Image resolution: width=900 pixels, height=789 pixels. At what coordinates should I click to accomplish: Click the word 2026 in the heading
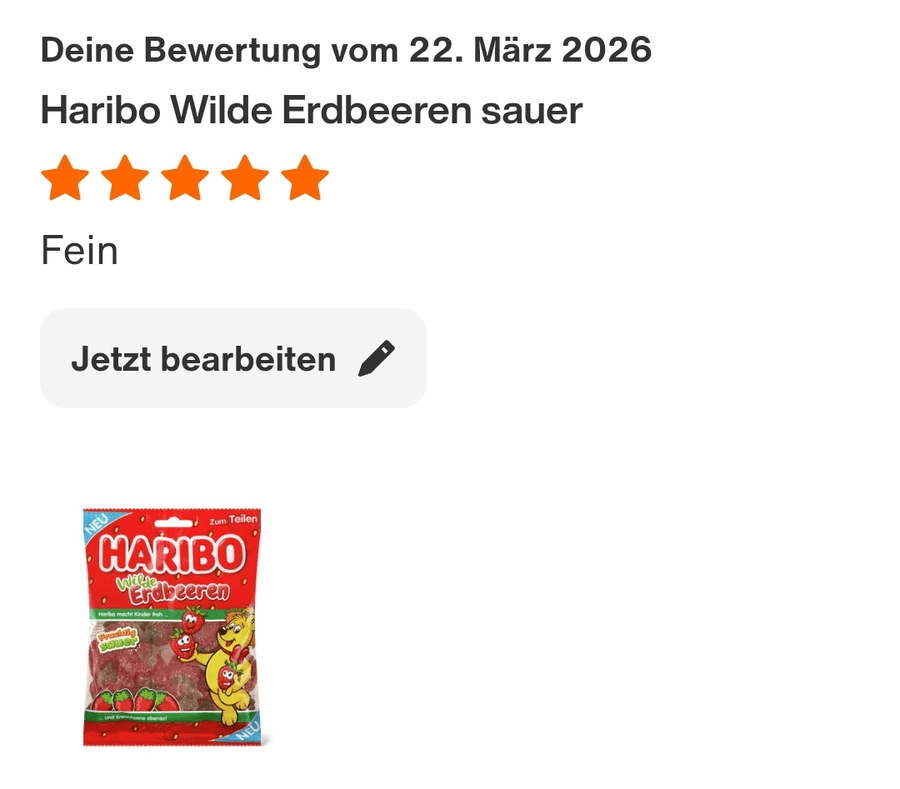(x=607, y=50)
